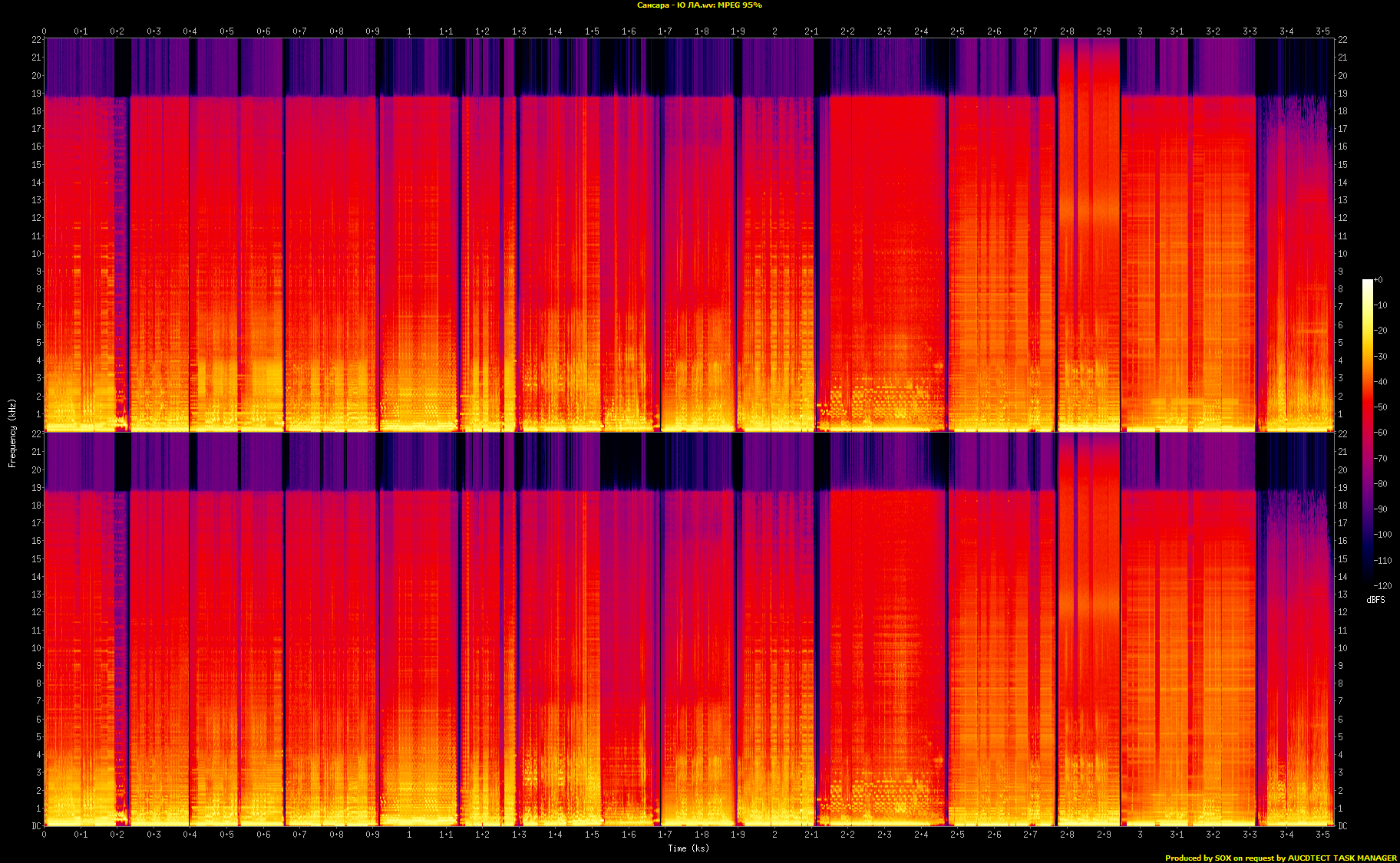Click the 'Time (ks)' axis label
This screenshot has height=863, width=1400.
pyautogui.click(x=688, y=848)
